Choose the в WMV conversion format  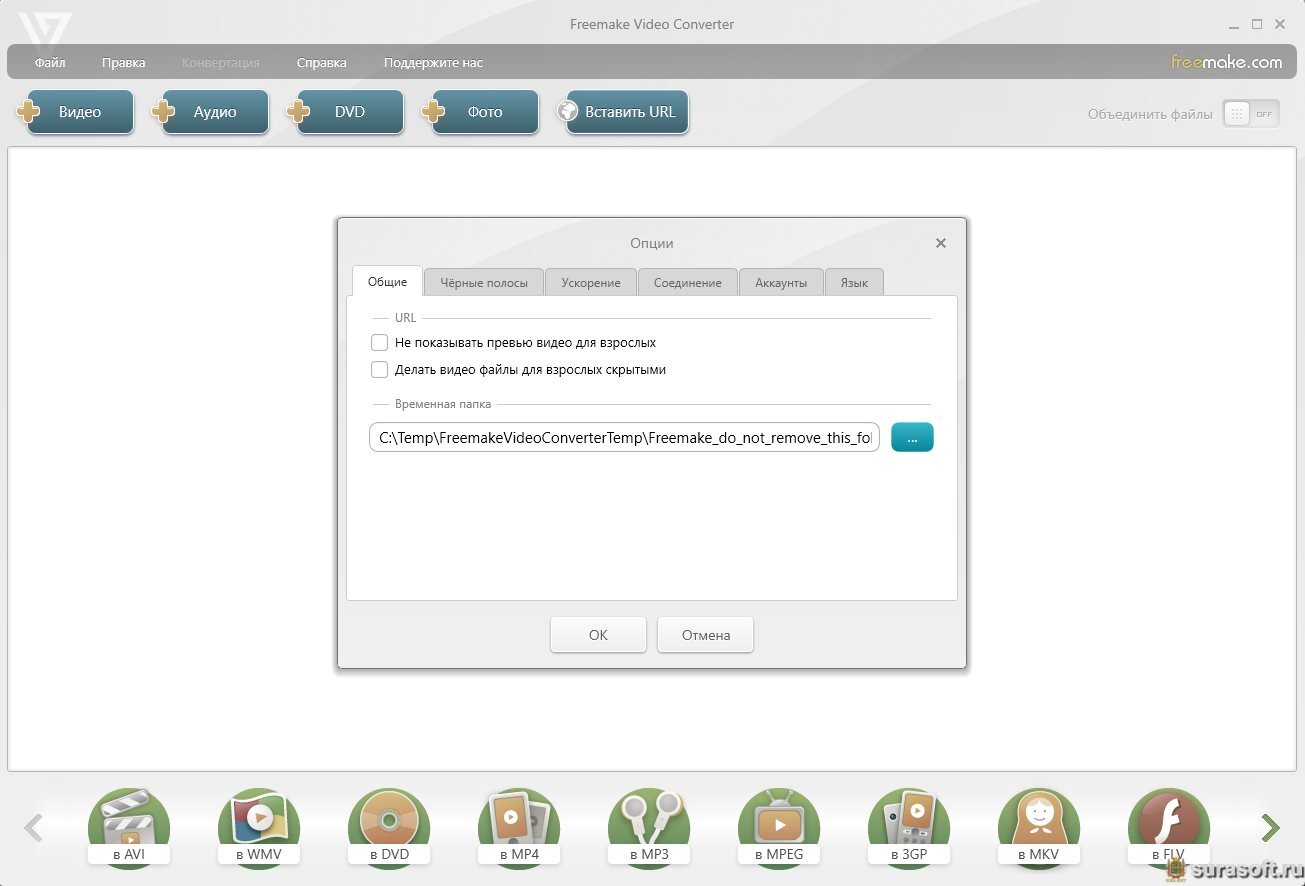[x=259, y=828]
